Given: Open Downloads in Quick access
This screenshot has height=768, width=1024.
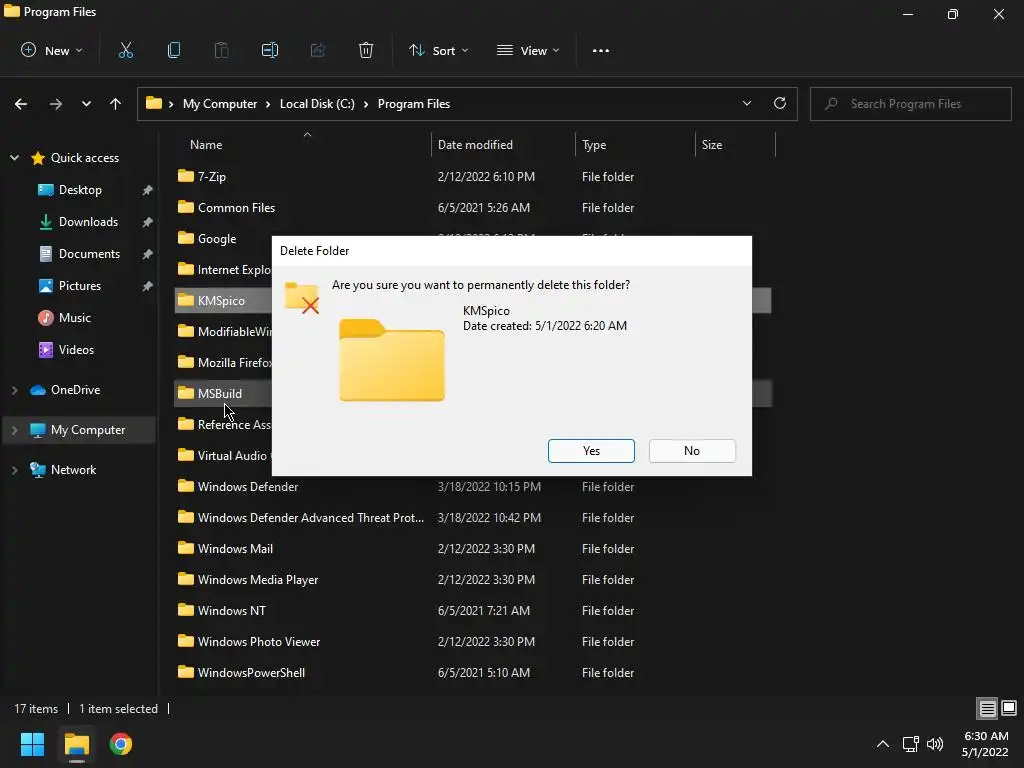Looking at the screenshot, I should coord(88,221).
